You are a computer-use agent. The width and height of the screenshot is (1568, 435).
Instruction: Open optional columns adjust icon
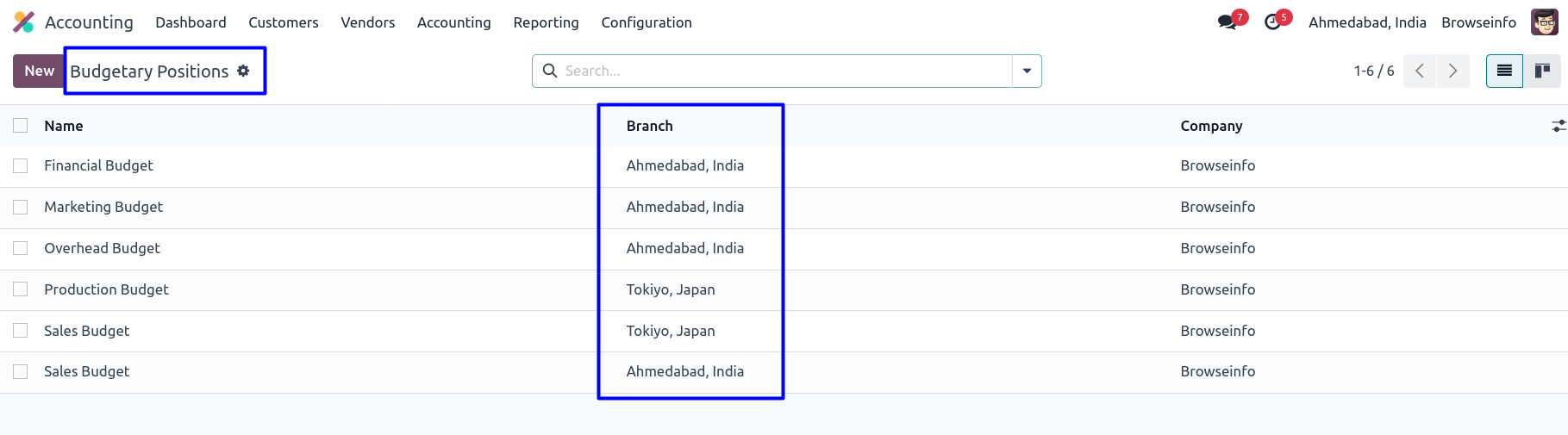pyautogui.click(x=1558, y=126)
